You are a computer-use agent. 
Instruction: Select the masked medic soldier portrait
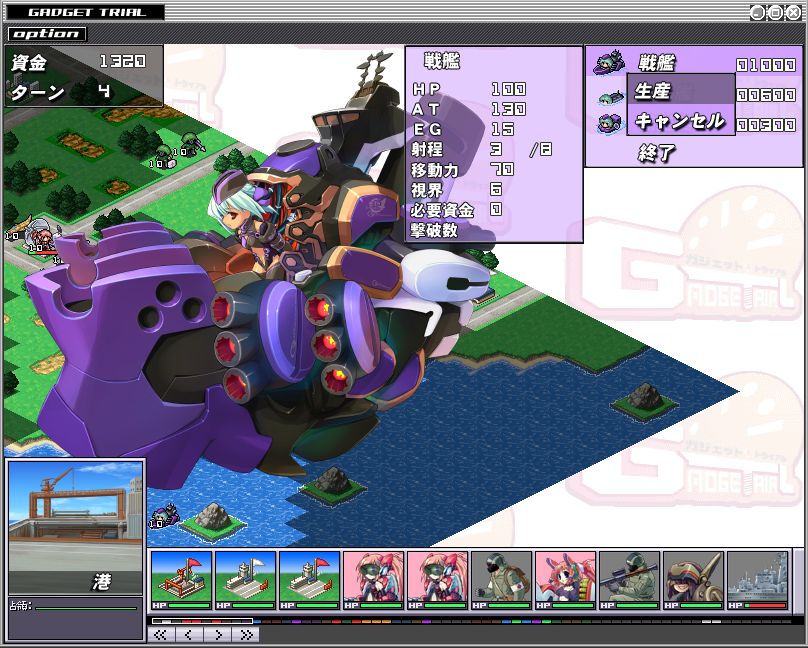pyautogui.click(x=501, y=580)
